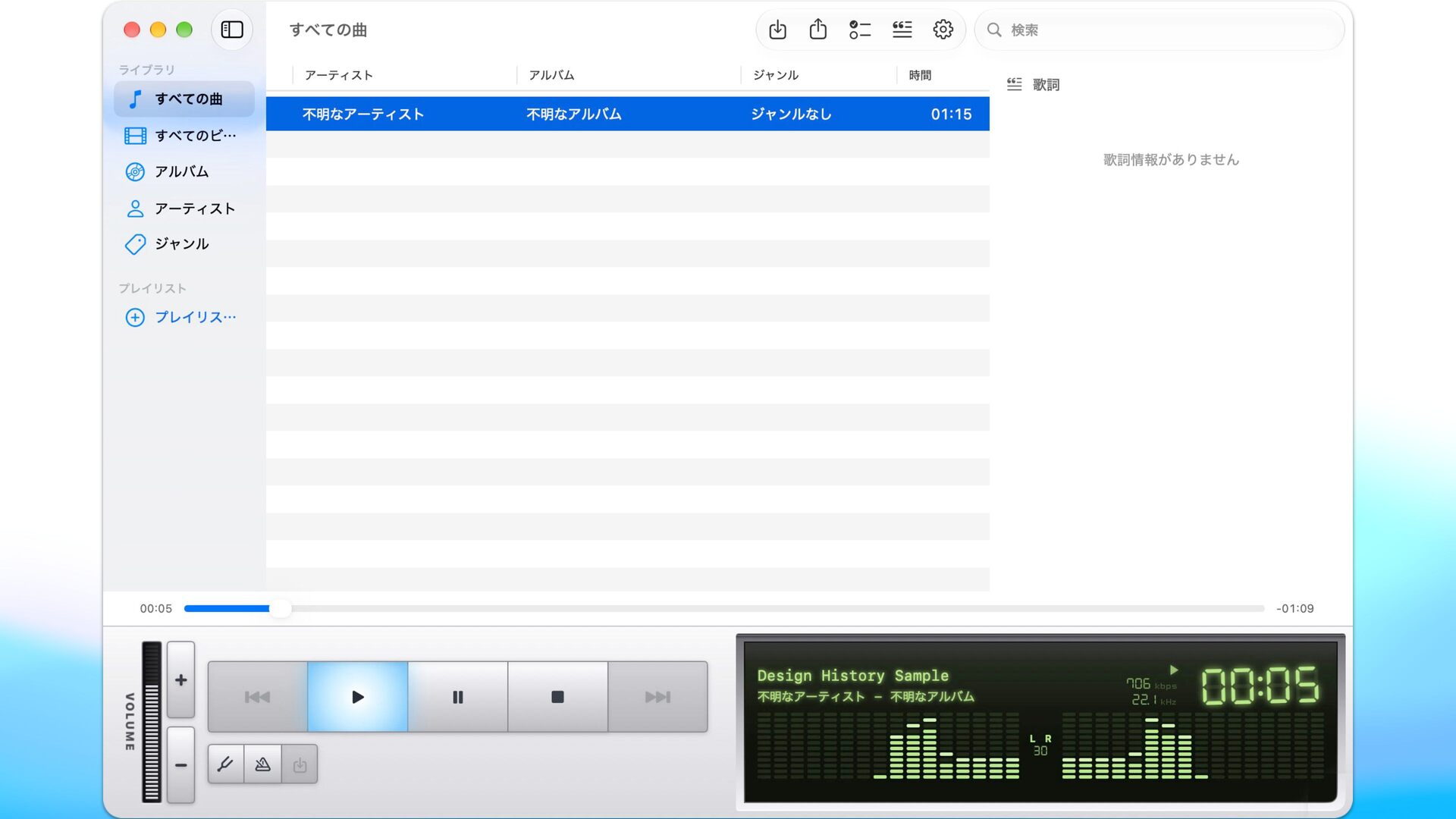The height and width of the screenshot is (819, 1456).
Task: Click the 検索 search field
Action: (1159, 30)
